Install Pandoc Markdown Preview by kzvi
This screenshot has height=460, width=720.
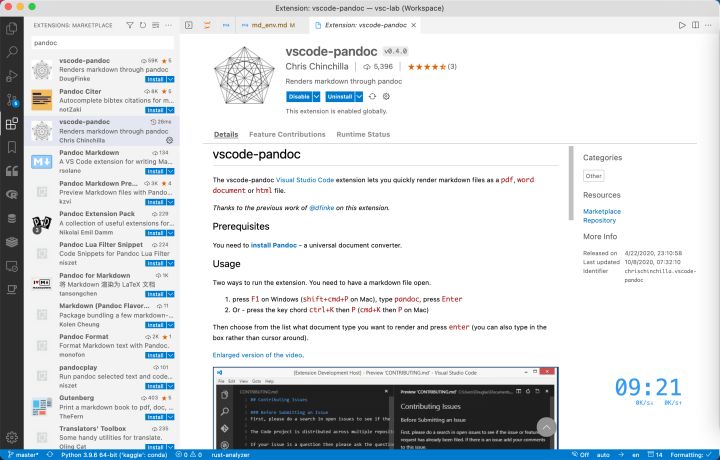156,202
